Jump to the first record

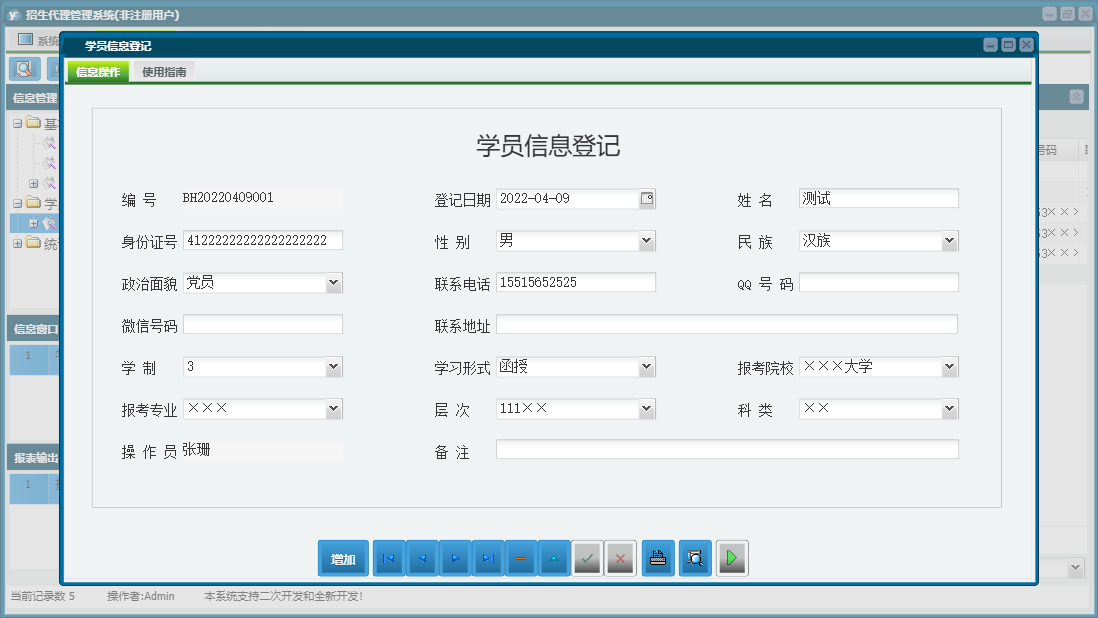(x=389, y=559)
